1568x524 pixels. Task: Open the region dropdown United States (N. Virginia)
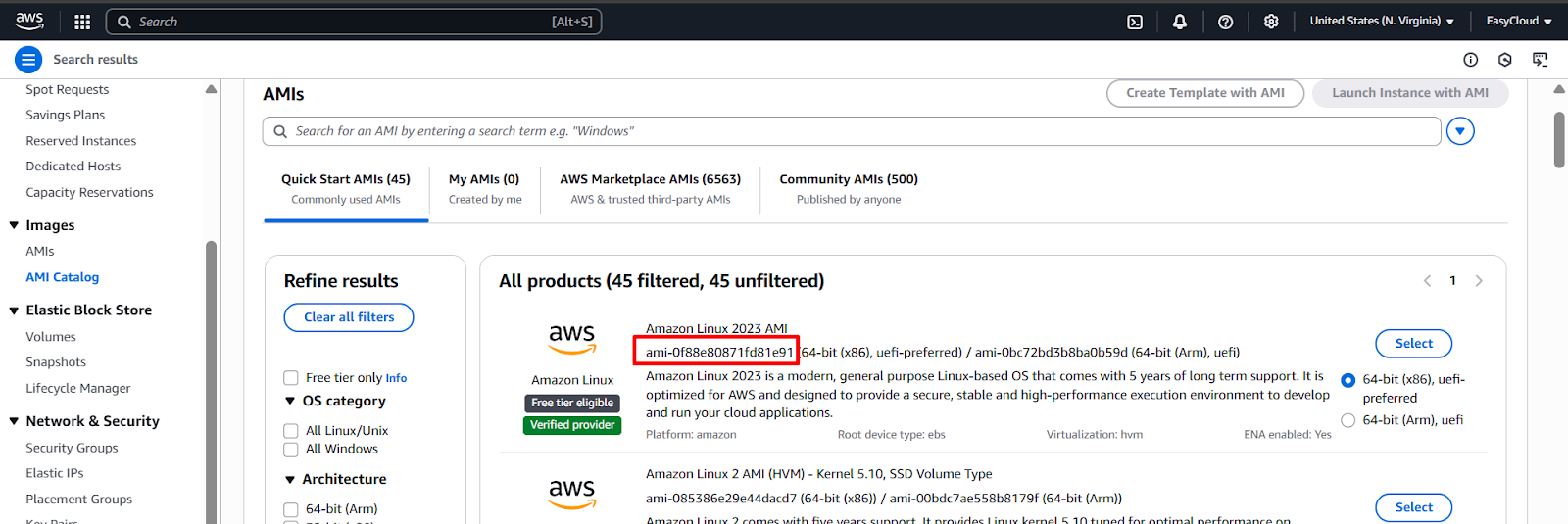[1382, 21]
